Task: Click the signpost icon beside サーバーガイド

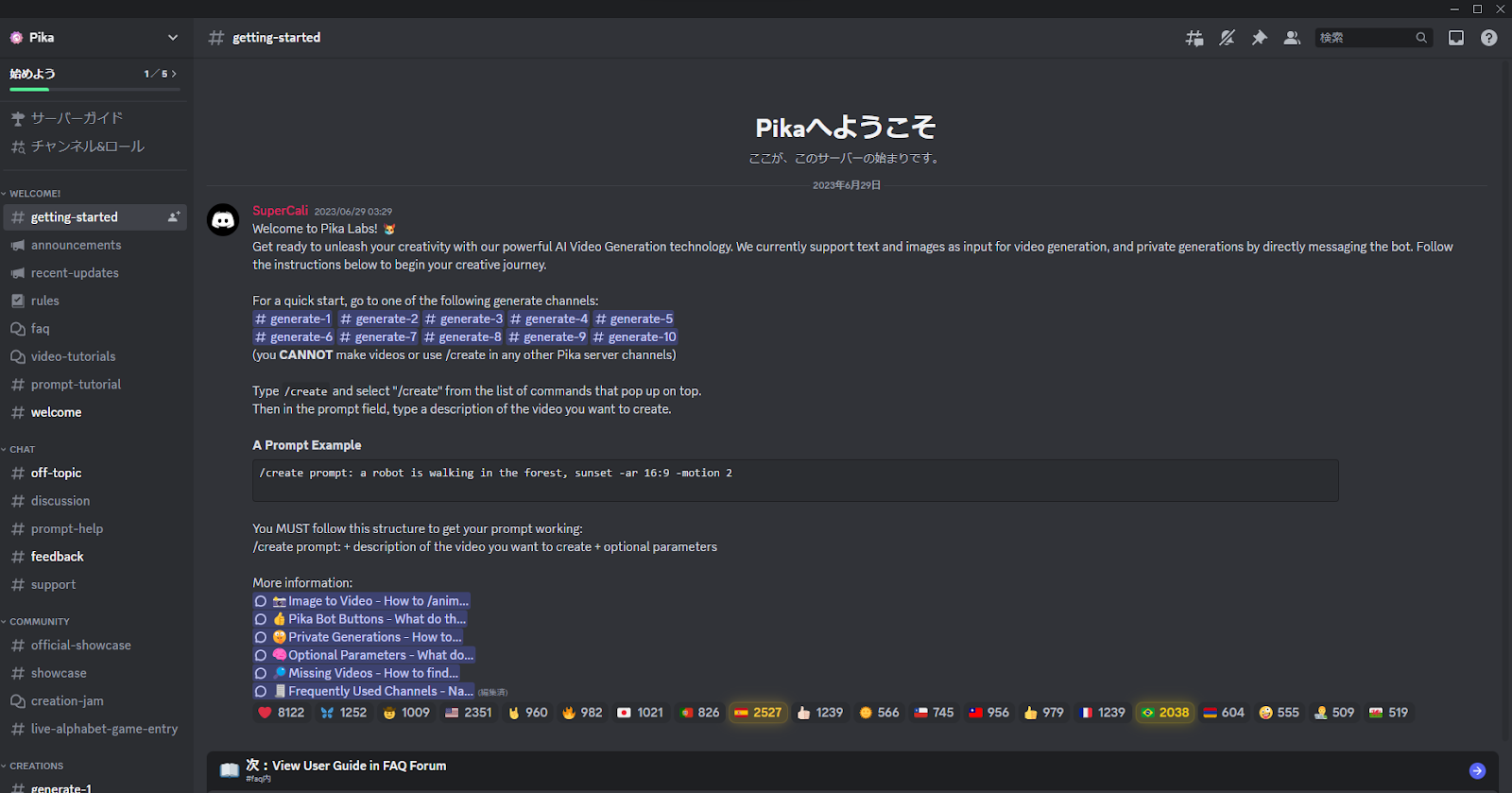Action: point(17,118)
